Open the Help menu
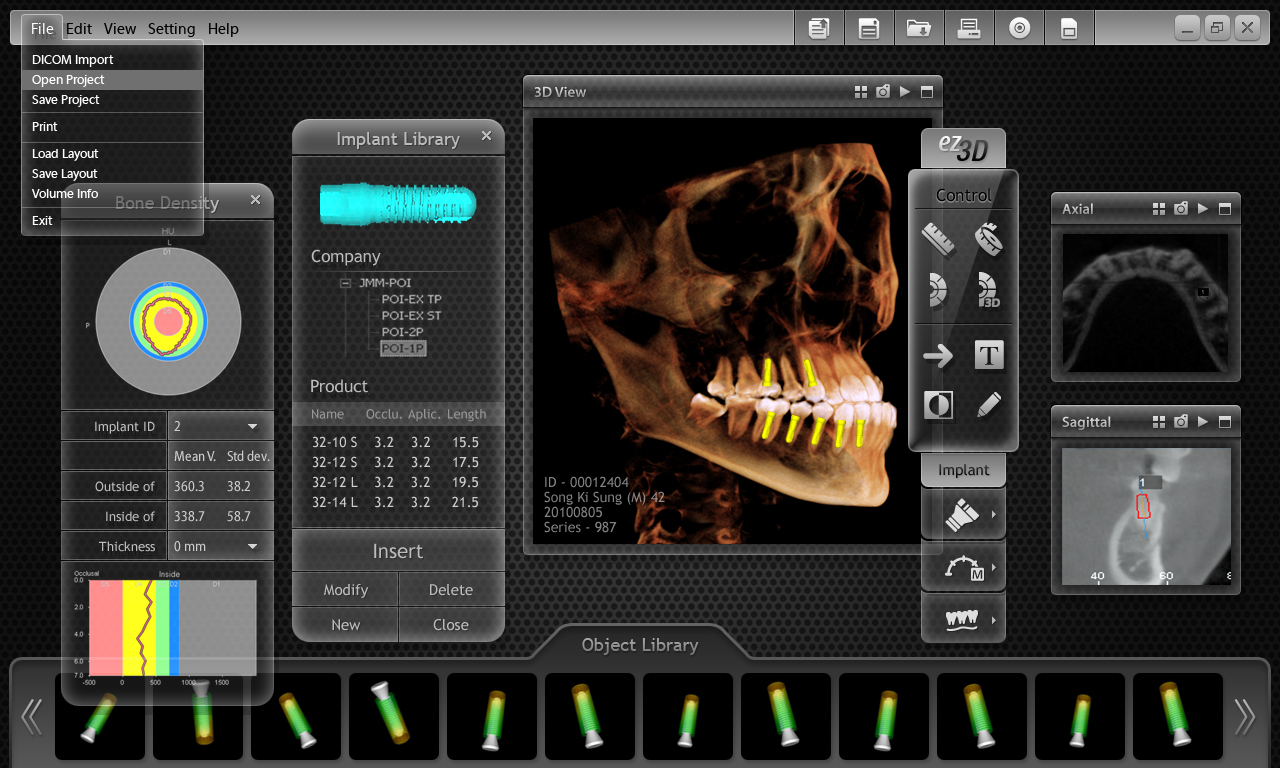Viewport: 1280px width, 768px height. pos(223,29)
